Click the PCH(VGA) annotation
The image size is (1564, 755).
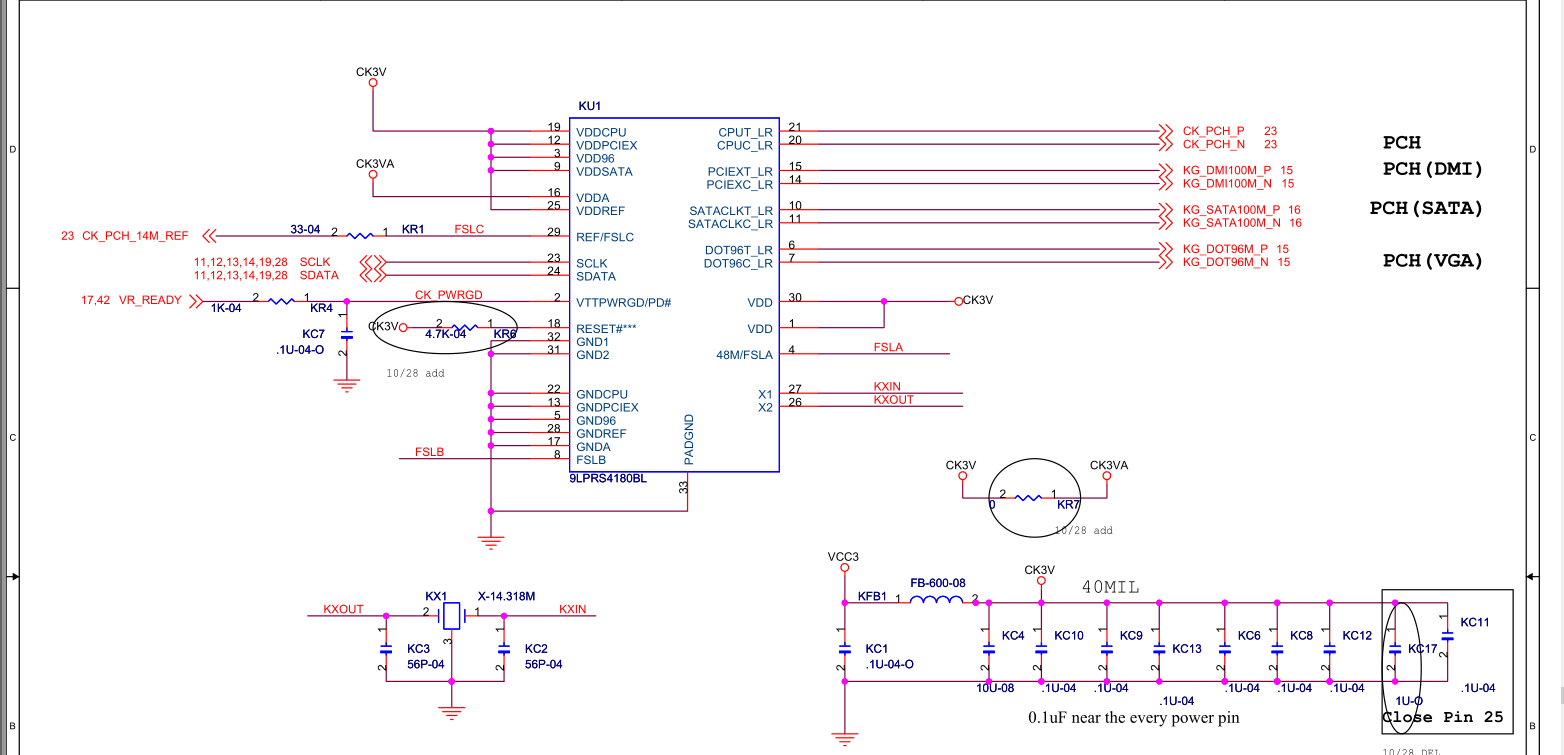1432,261
